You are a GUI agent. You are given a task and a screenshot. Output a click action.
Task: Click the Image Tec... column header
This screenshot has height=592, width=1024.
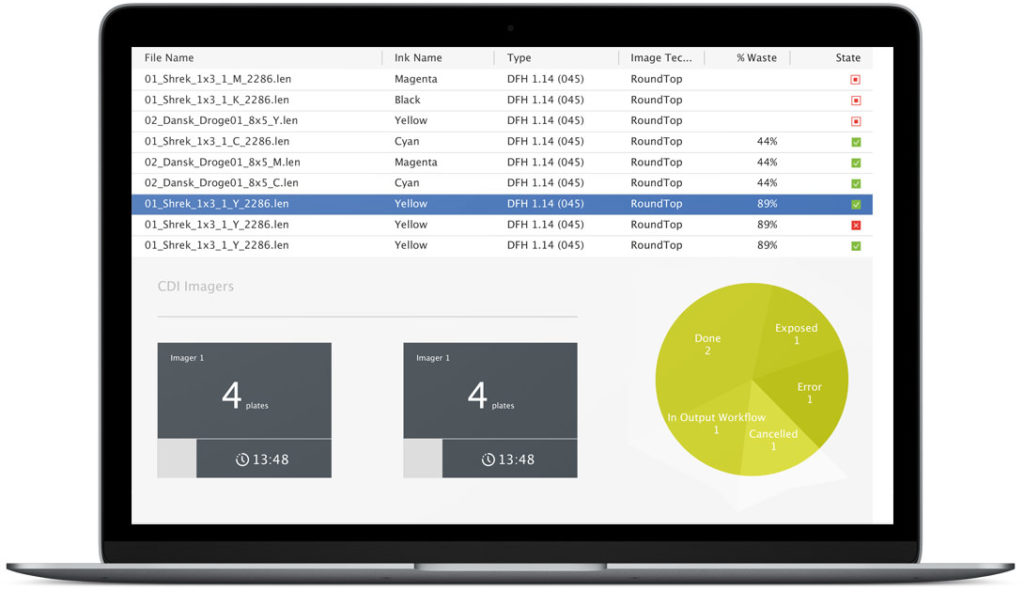click(661, 58)
